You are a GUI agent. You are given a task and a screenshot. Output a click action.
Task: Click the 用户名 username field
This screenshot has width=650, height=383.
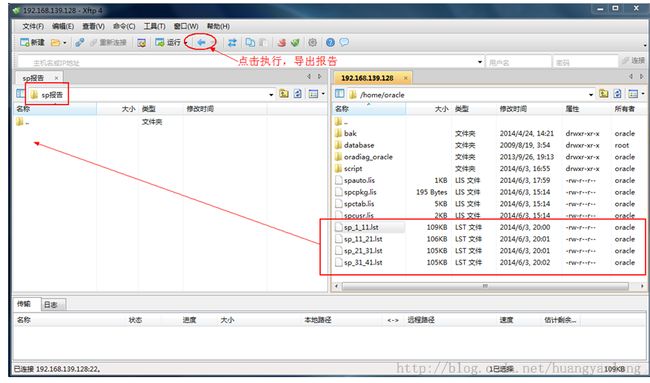pyautogui.click(x=518, y=62)
